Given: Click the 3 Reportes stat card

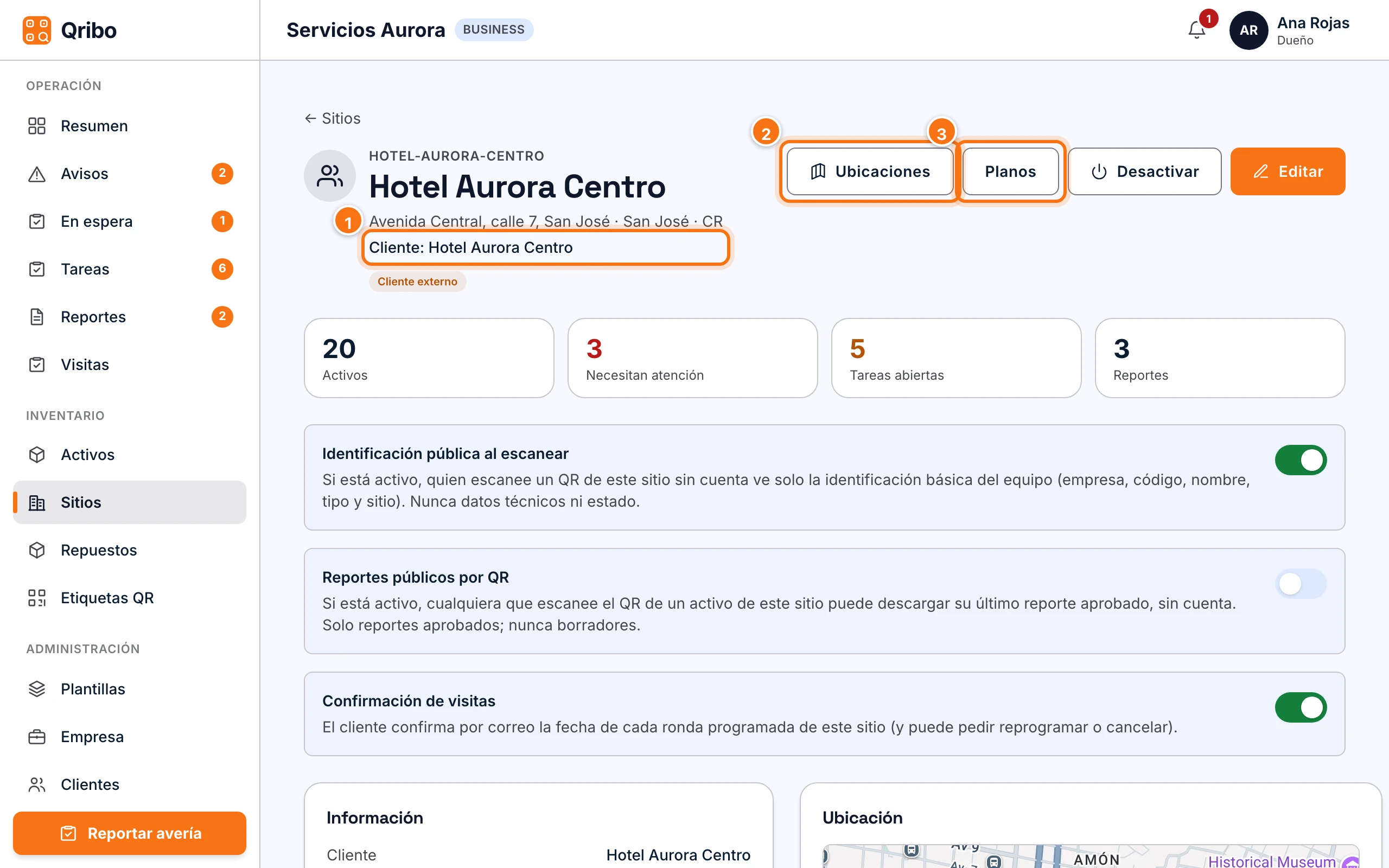Looking at the screenshot, I should 1220,358.
